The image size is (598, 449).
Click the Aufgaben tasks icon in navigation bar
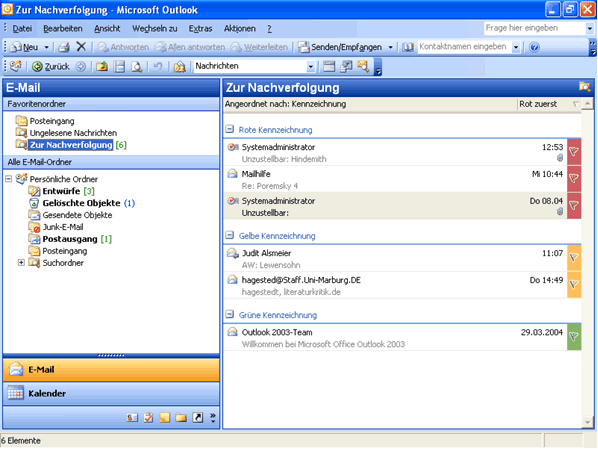click(148, 418)
